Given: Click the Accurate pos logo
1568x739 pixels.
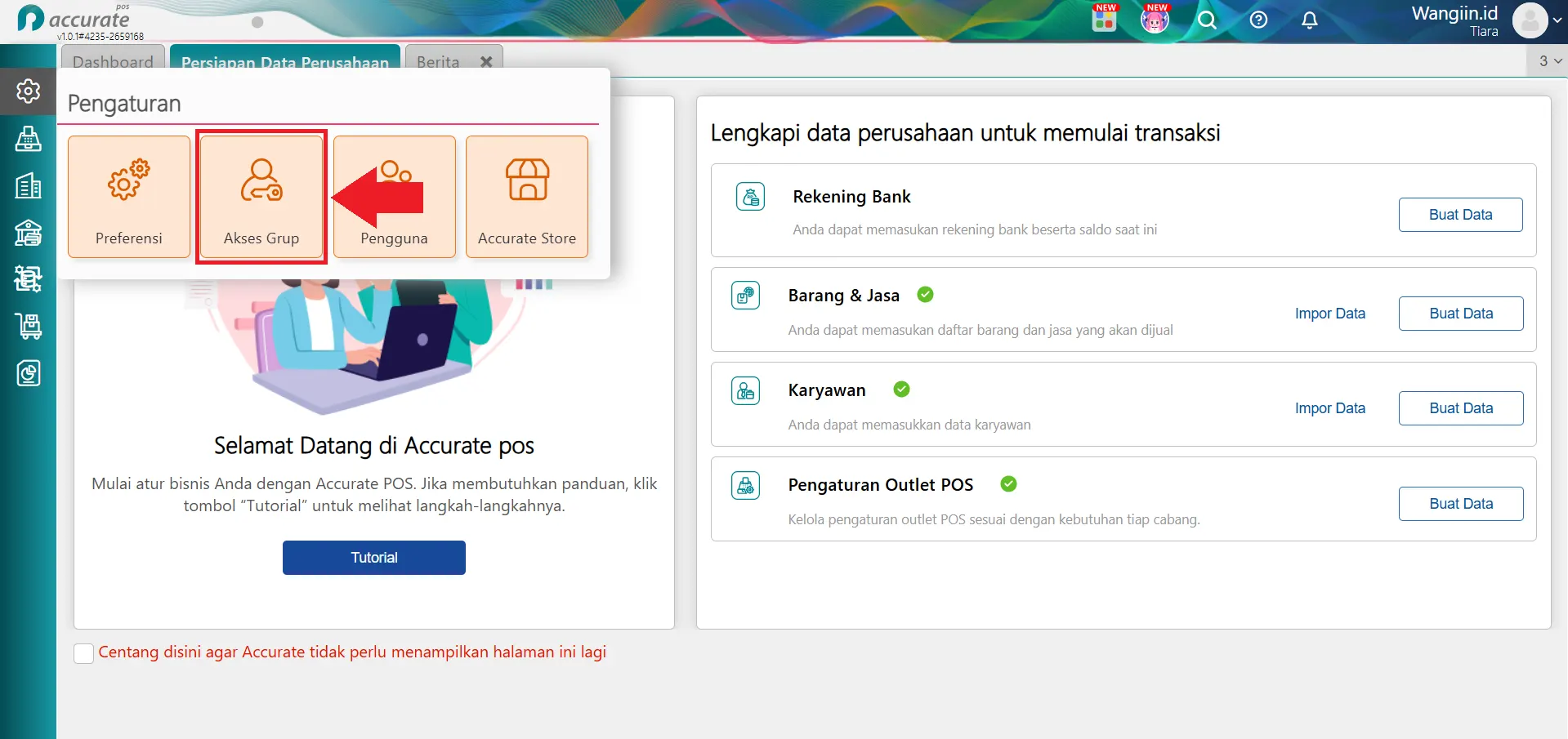Looking at the screenshot, I should pyautogui.click(x=74, y=19).
